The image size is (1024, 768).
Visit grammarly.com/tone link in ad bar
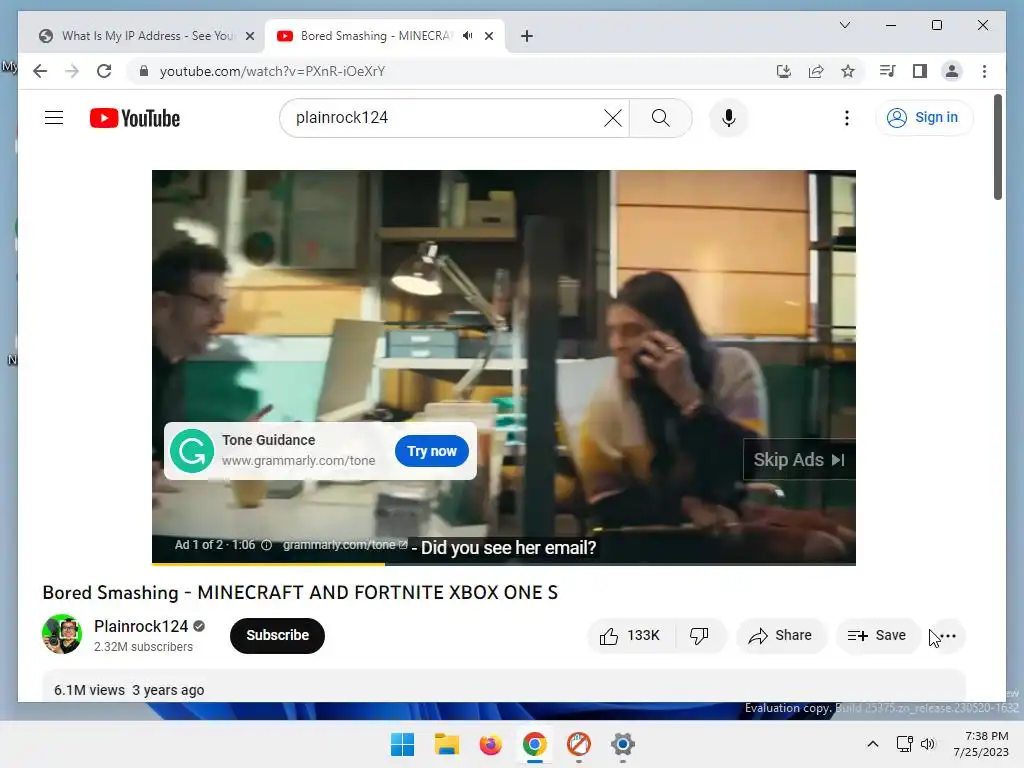[x=345, y=545]
